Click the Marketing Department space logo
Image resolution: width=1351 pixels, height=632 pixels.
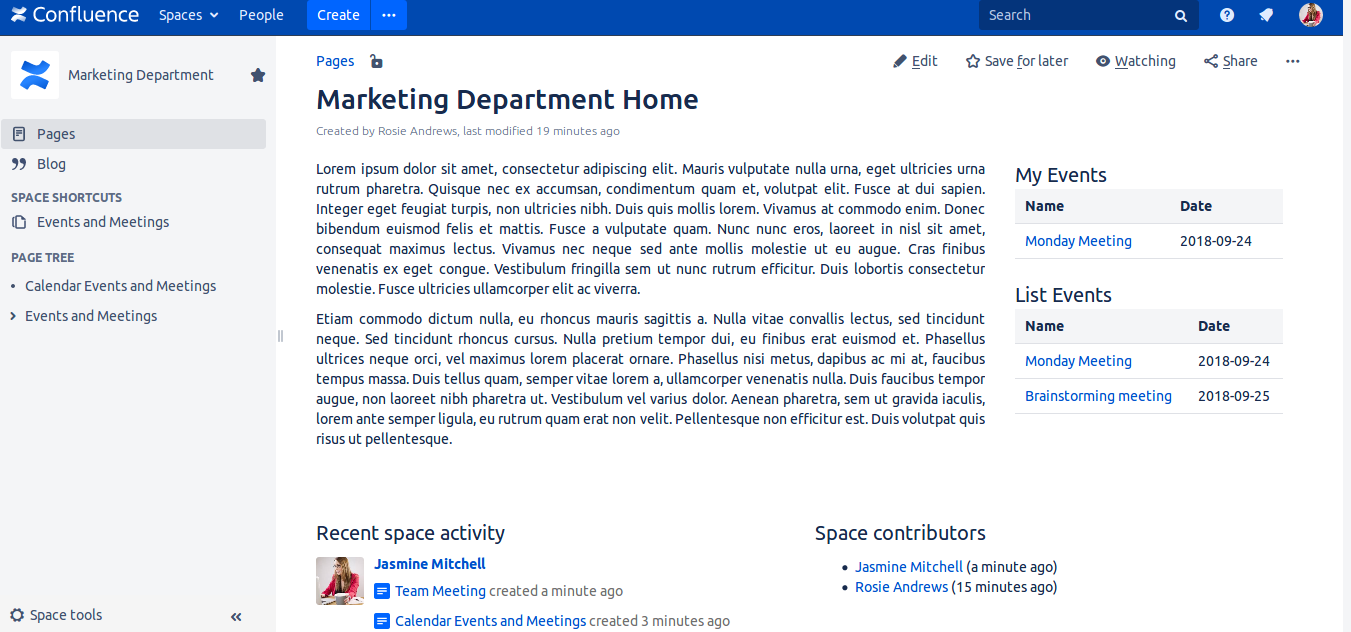coord(35,75)
